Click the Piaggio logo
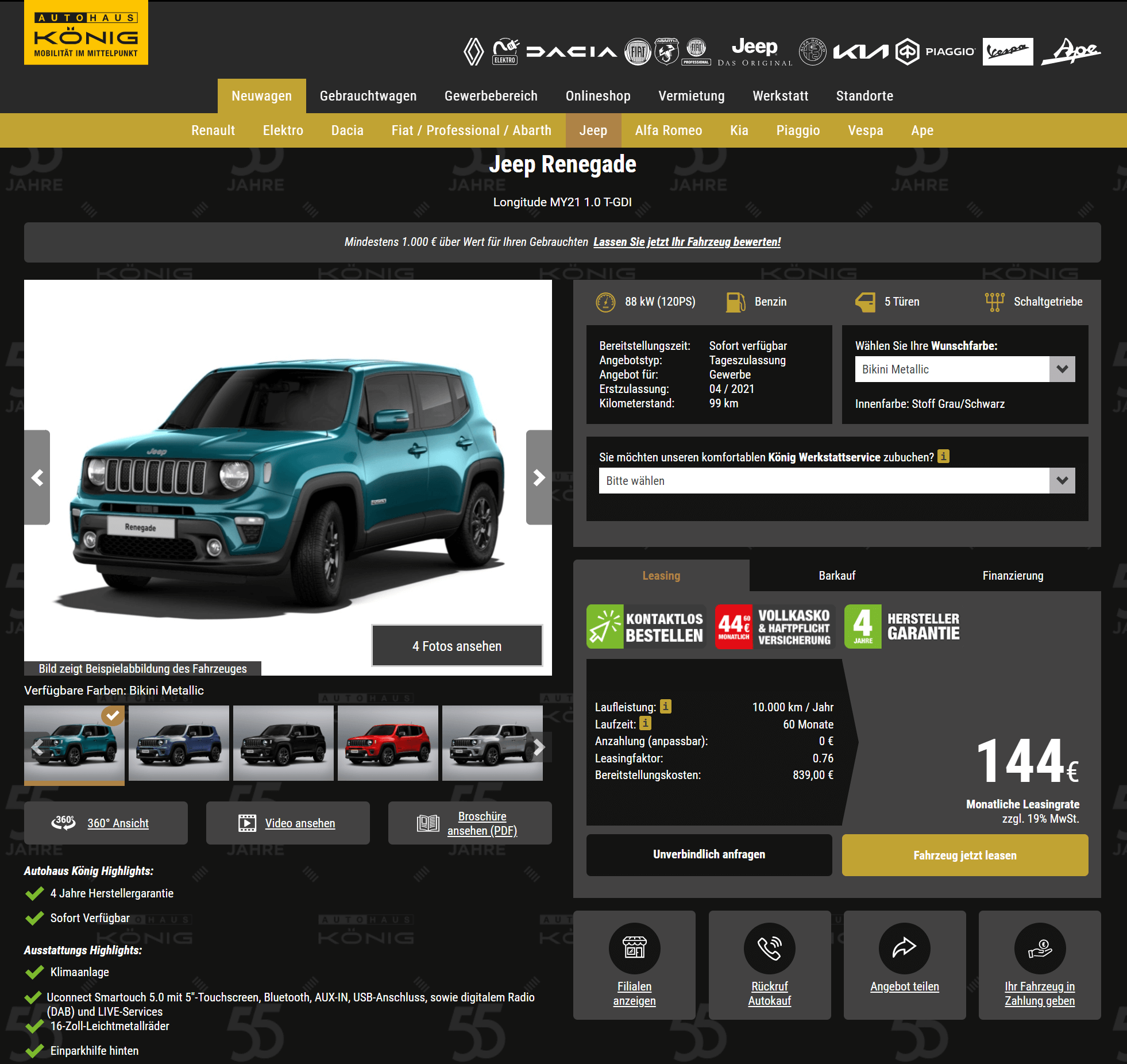Viewport: 1127px width, 1064px height. point(935,52)
